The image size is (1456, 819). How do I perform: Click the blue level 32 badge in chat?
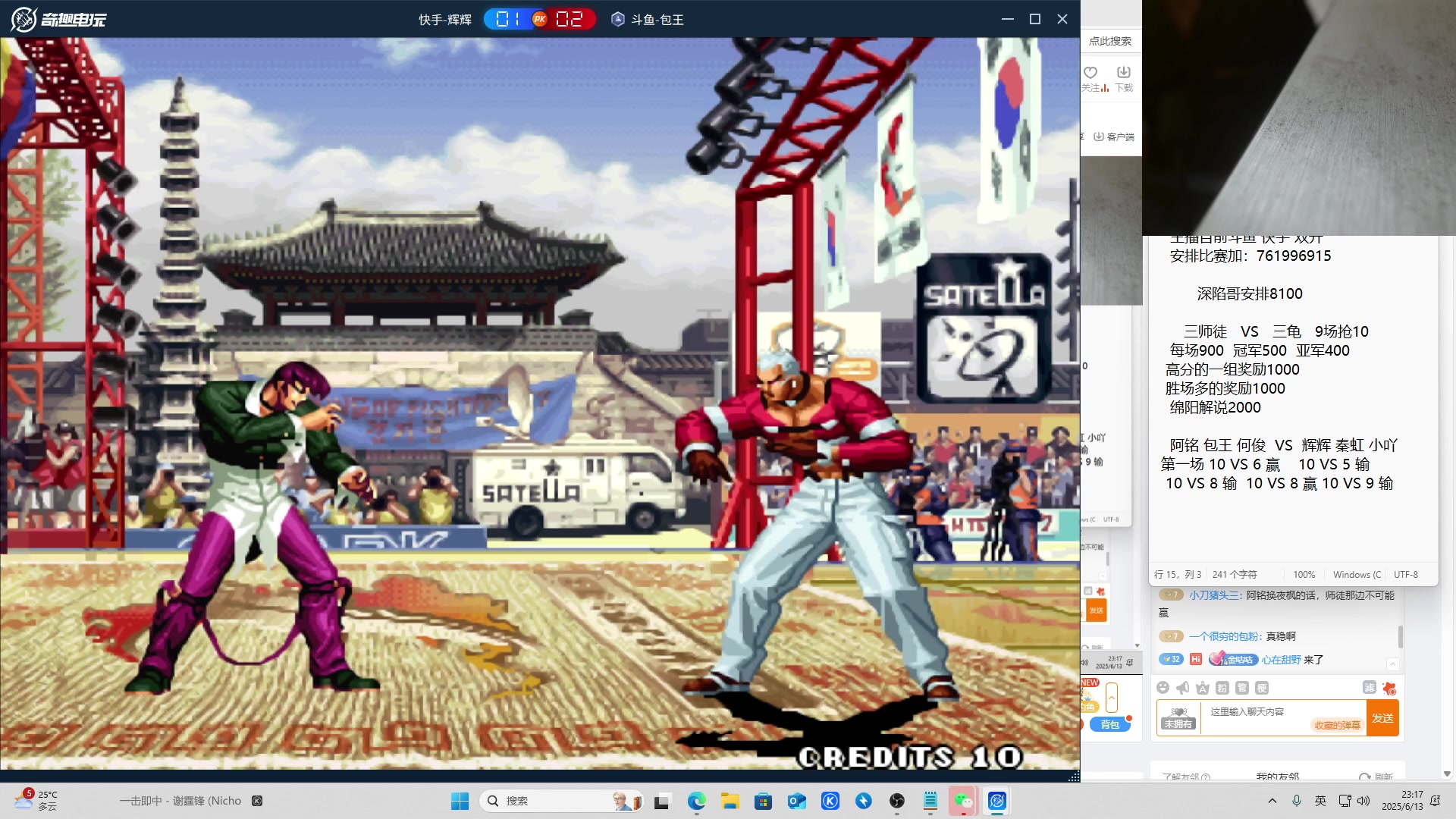[x=1172, y=659]
